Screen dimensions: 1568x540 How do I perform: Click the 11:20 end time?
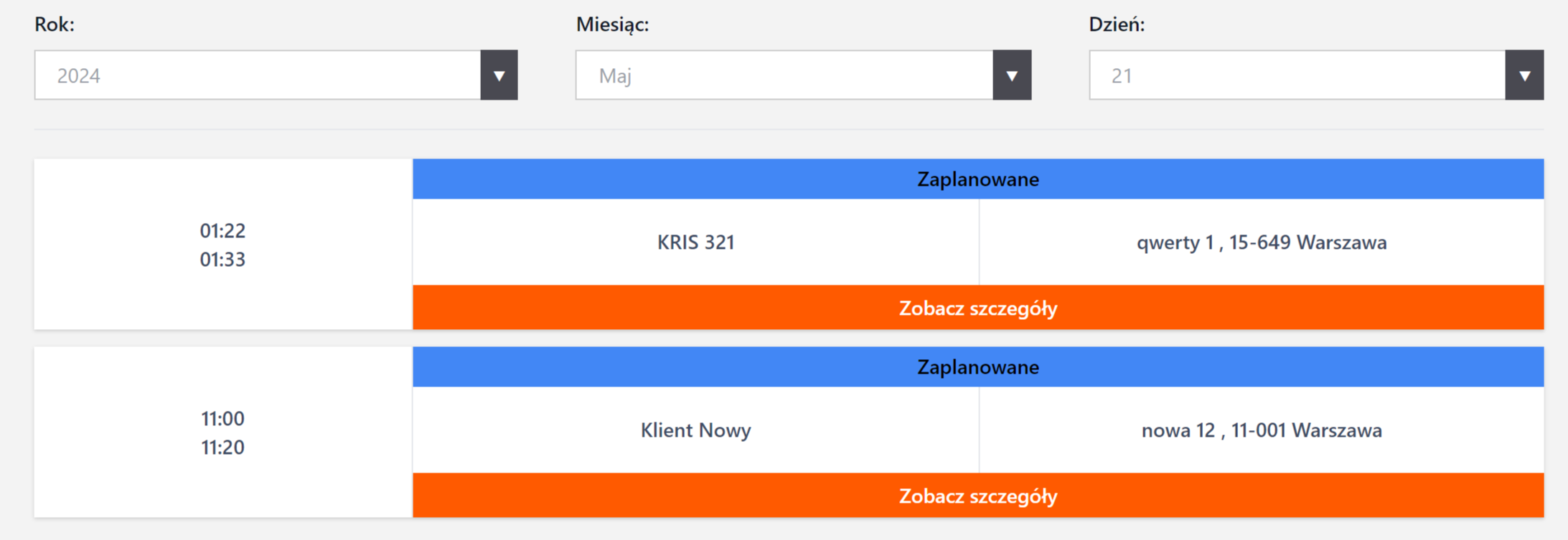222,447
